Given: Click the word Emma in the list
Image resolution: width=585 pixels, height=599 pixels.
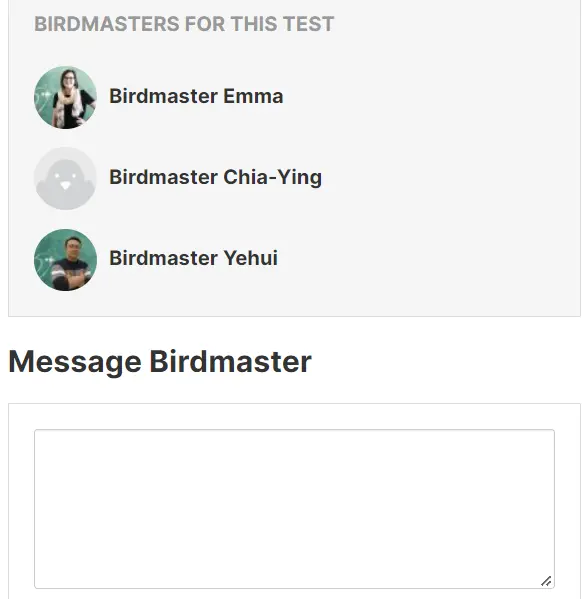Looking at the screenshot, I should [253, 96].
